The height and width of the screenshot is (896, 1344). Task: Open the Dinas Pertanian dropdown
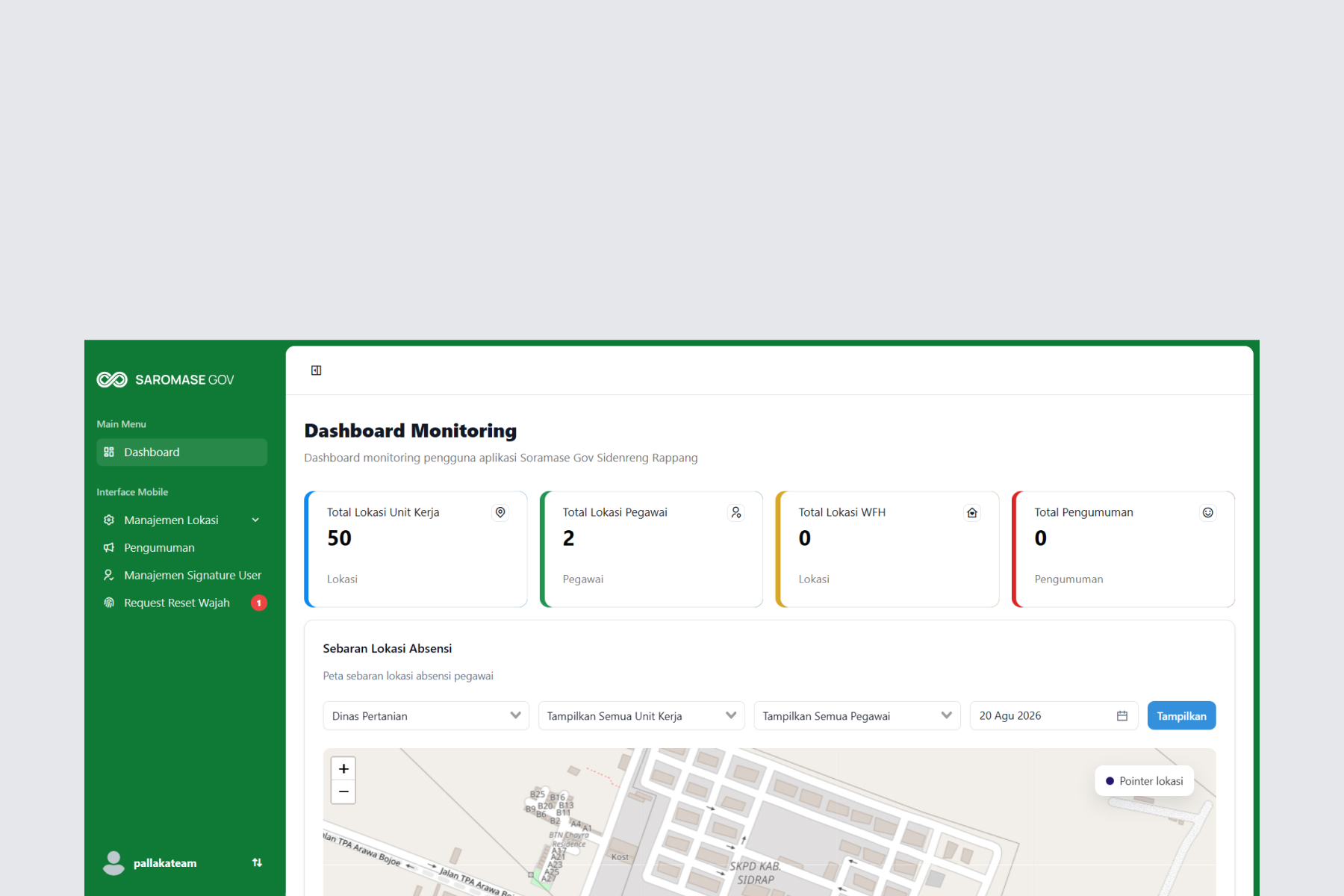click(426, 716)
